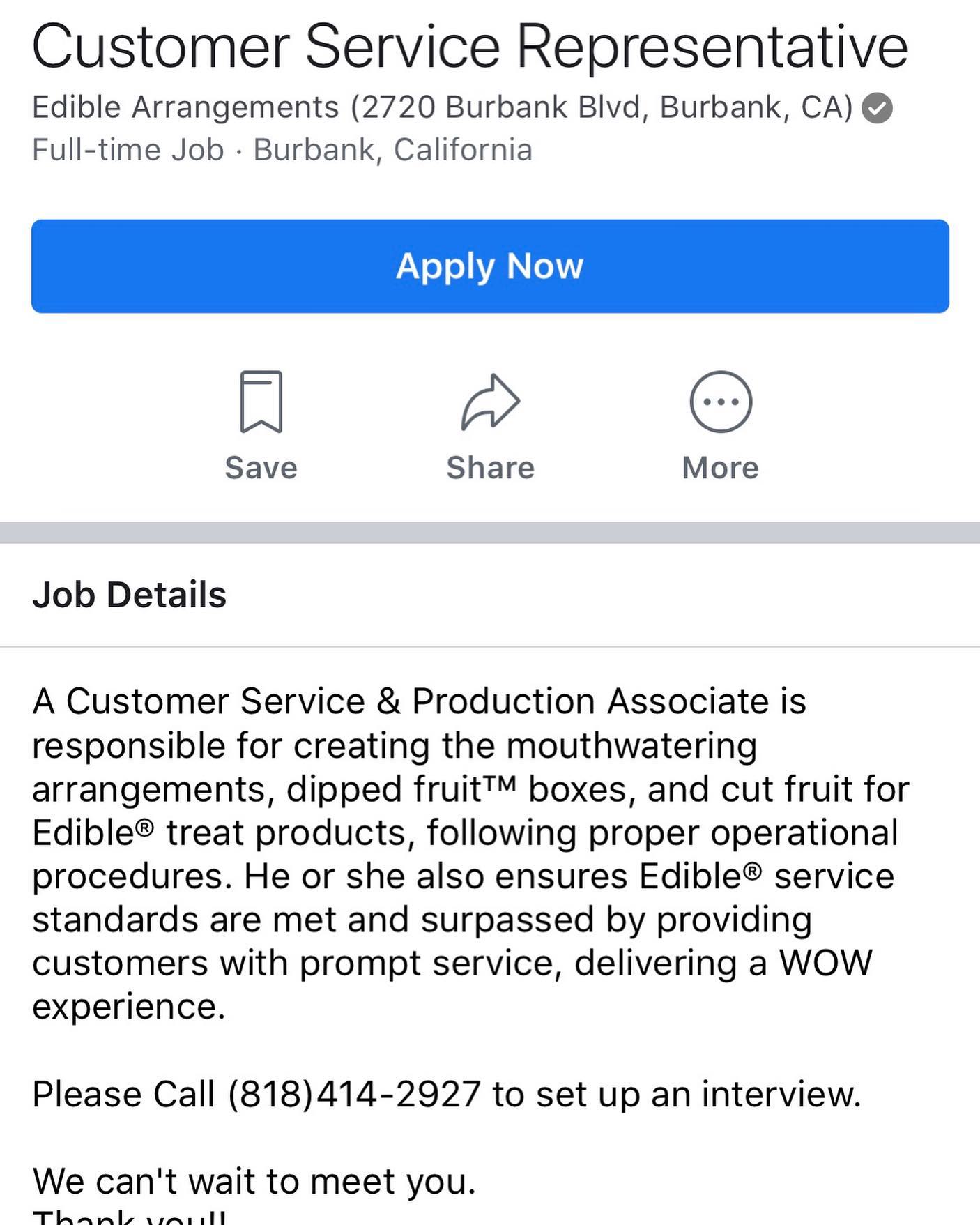
Task: Tap the "Share" text label
Action: 490,468
